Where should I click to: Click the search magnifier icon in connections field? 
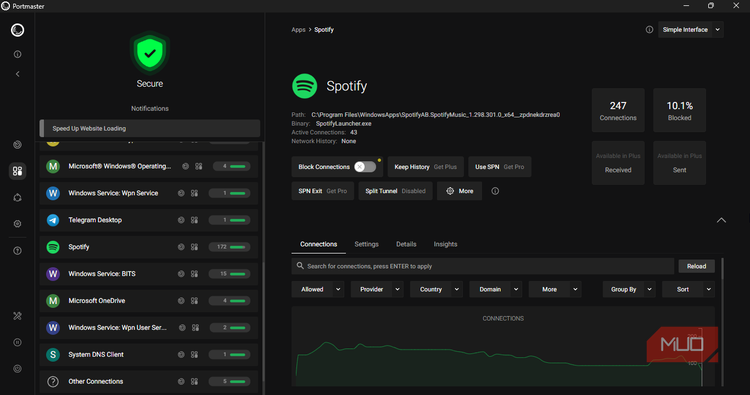click(x=300, y=266)
